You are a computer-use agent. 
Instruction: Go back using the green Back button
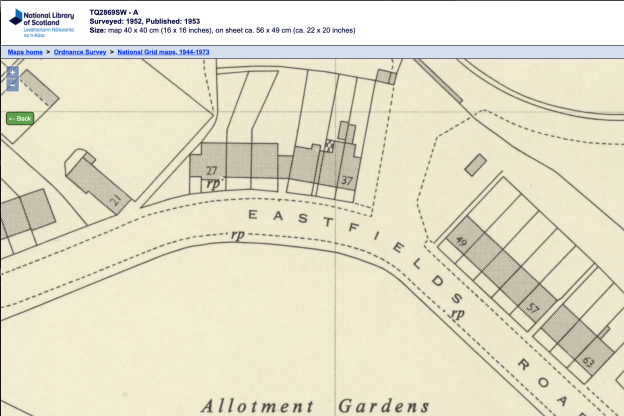tap(20, 118)
